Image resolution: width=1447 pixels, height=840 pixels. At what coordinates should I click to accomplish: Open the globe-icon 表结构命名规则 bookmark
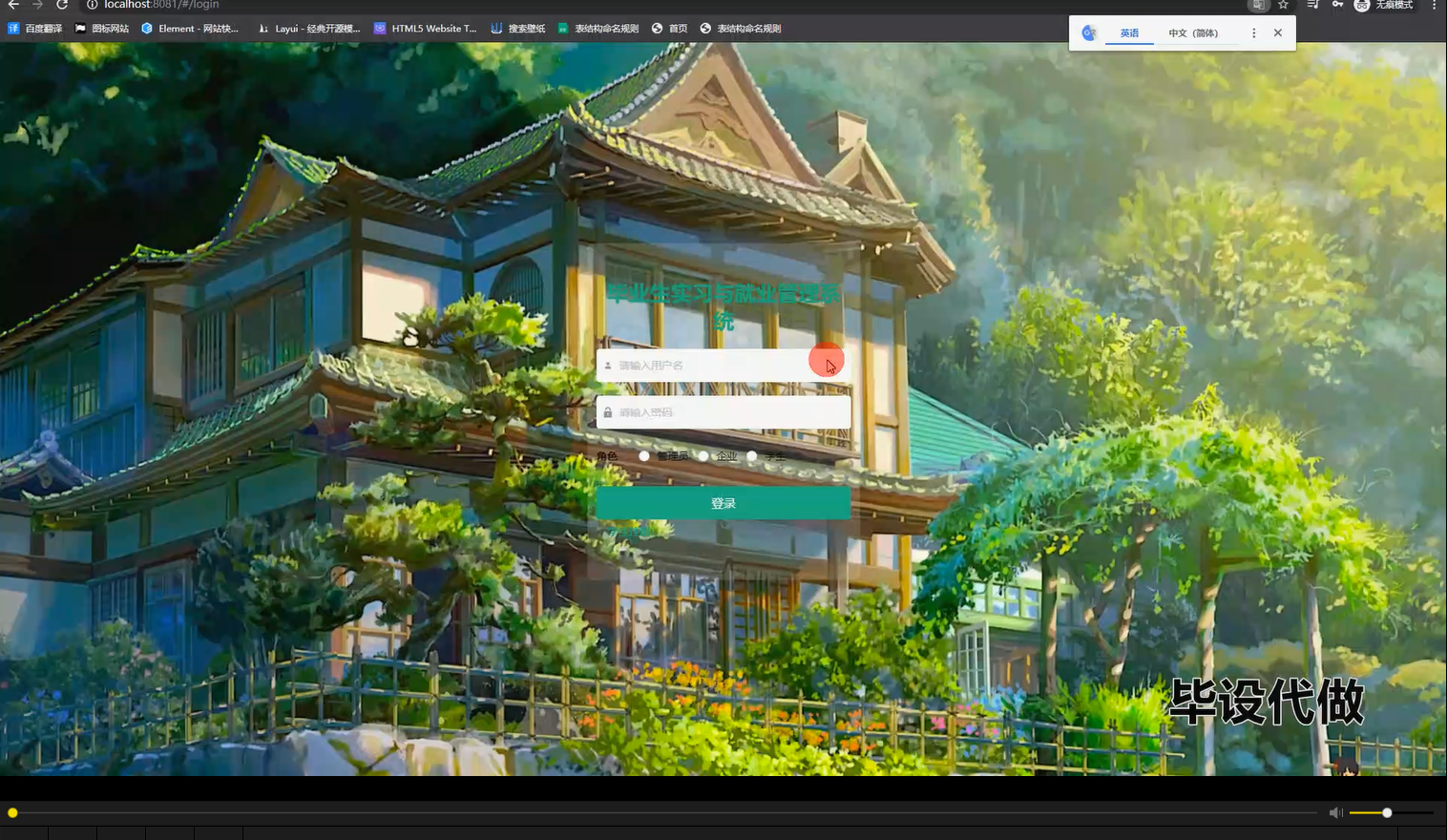tap(741, 29)
